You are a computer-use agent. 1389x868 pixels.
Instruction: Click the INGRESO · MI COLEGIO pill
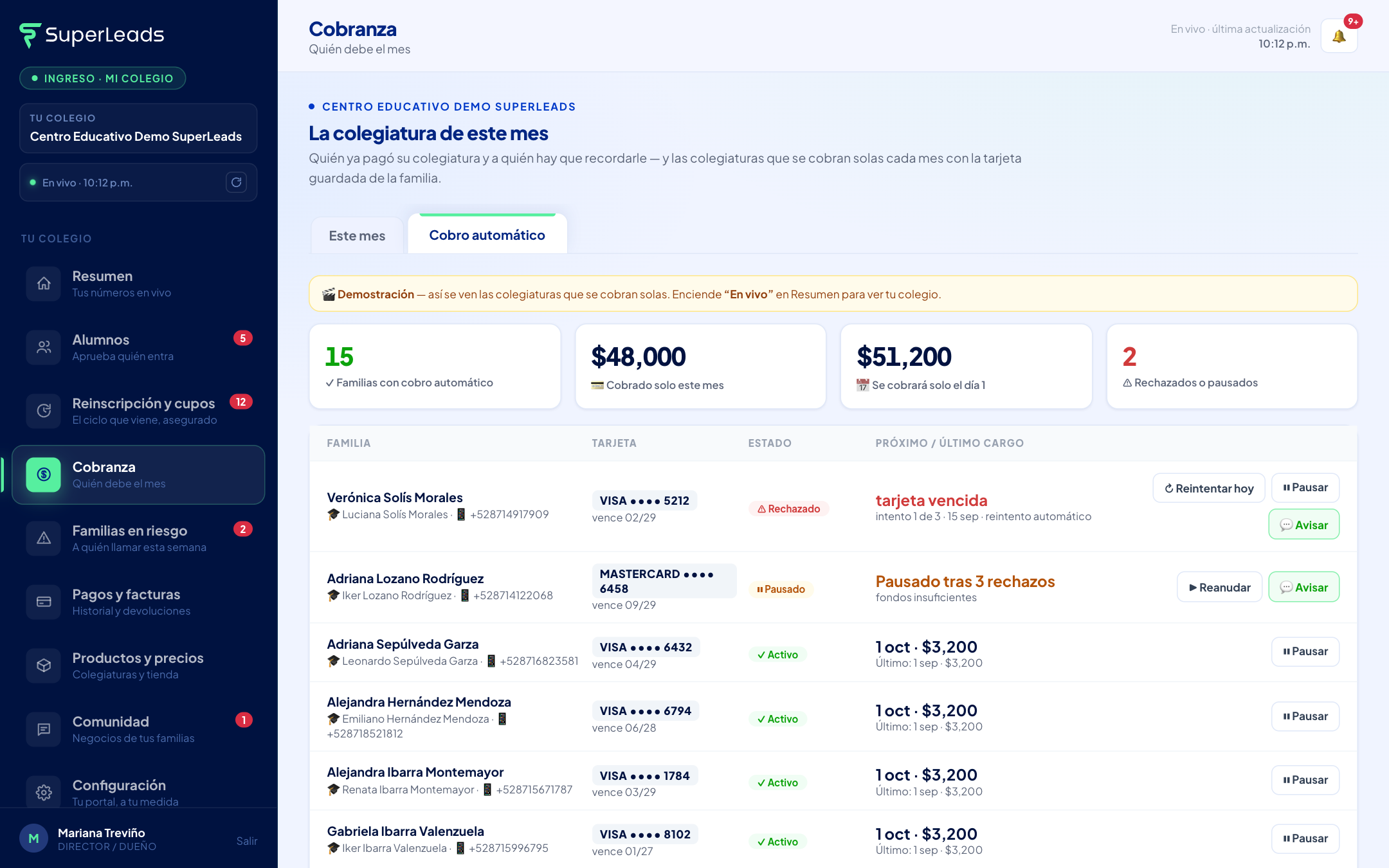103,78
